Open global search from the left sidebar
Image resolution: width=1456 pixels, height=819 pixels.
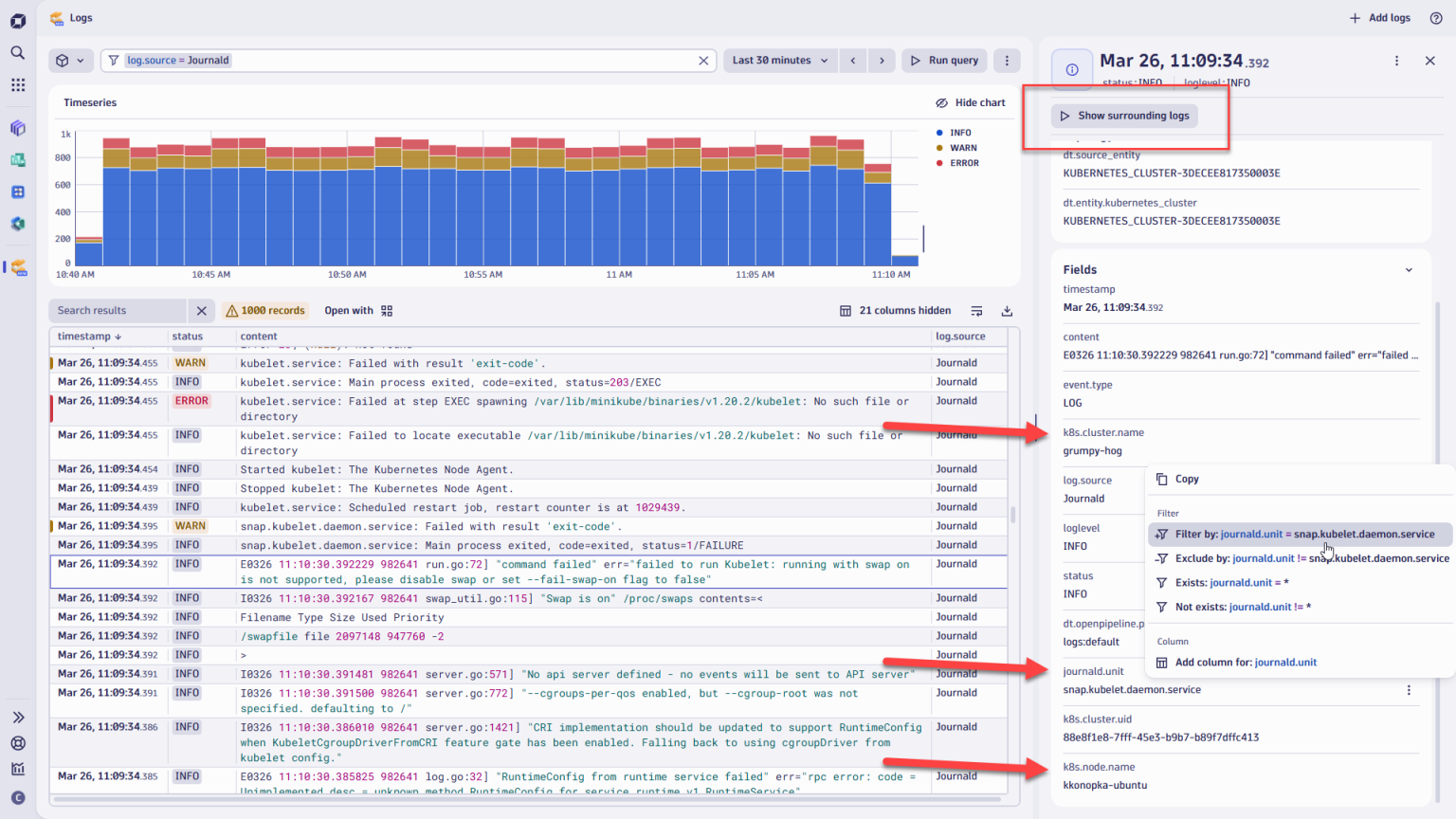click(17, 52)
